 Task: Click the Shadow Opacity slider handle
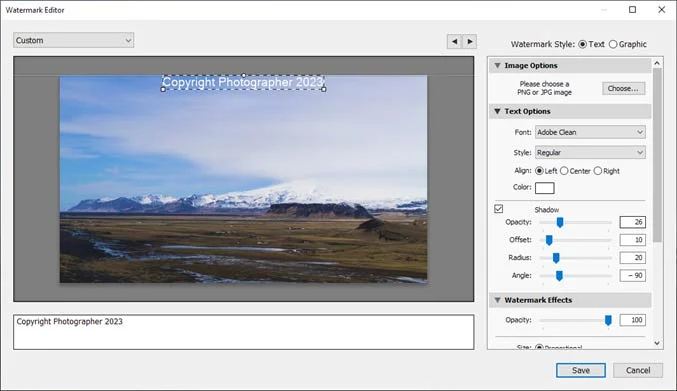[x=560, y=222]
